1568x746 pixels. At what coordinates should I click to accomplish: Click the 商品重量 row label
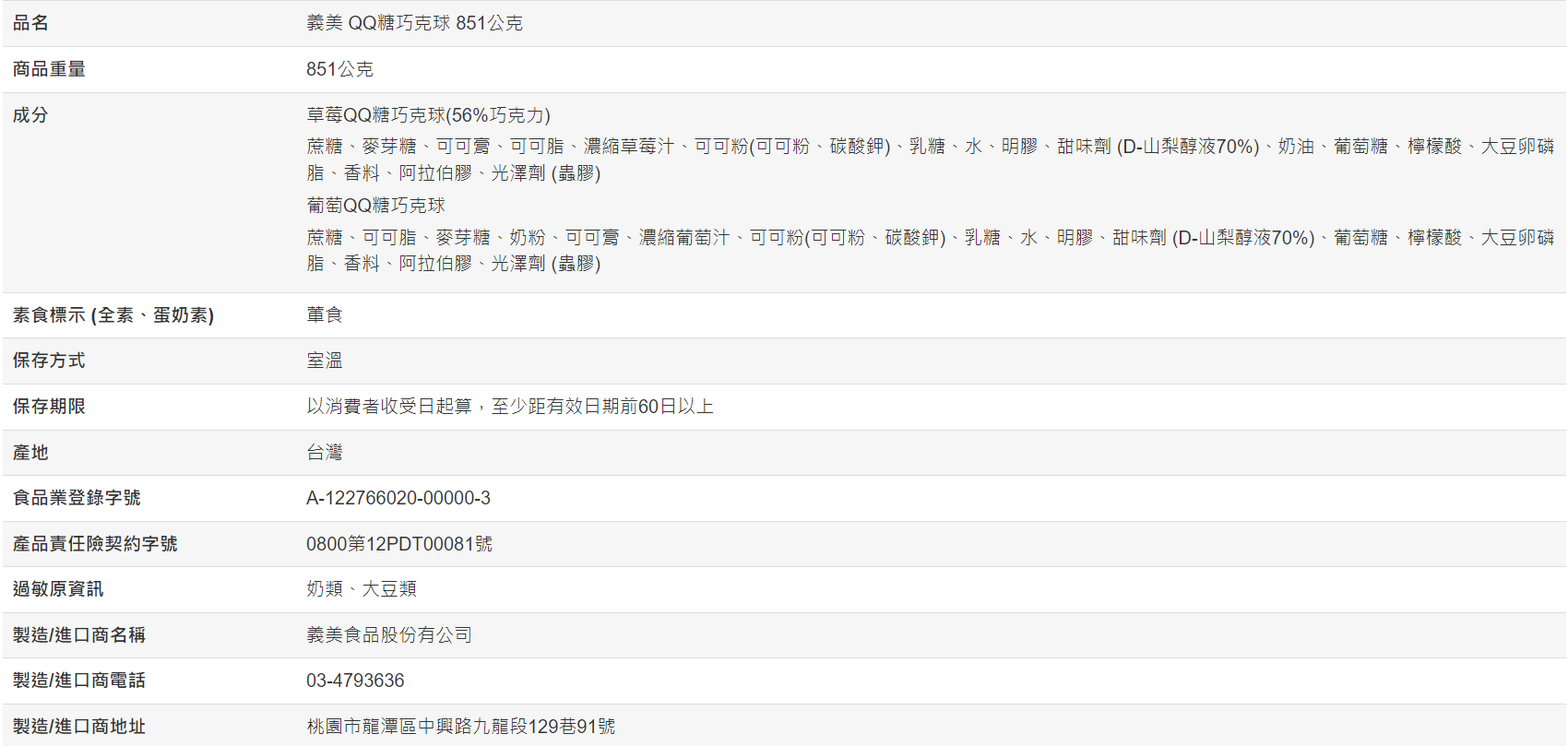(49, 69)
